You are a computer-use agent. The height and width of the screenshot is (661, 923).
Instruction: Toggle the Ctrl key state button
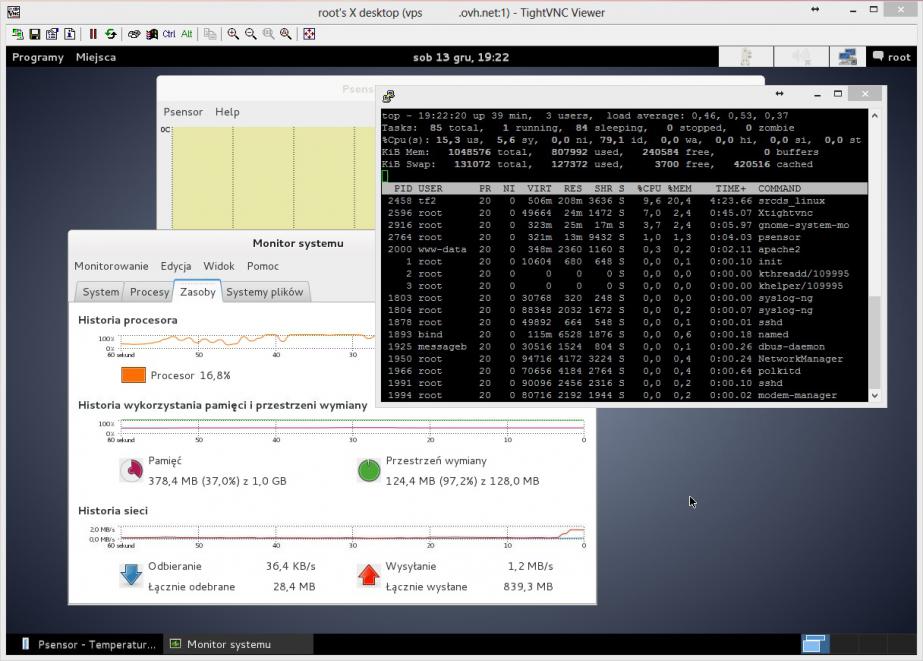pos(169,34)
